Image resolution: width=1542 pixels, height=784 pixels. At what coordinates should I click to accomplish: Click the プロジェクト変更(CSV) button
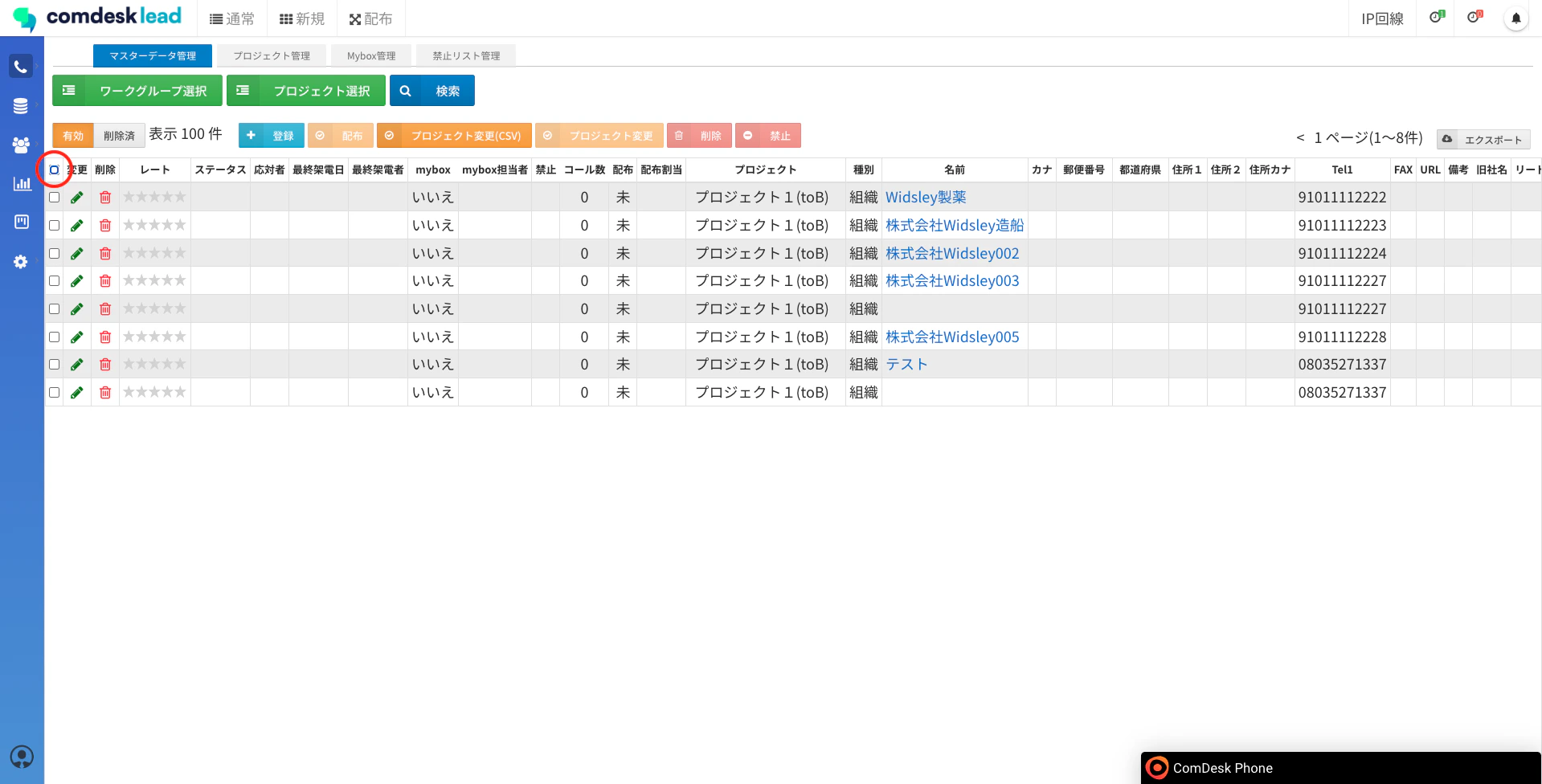coord(454,136)
